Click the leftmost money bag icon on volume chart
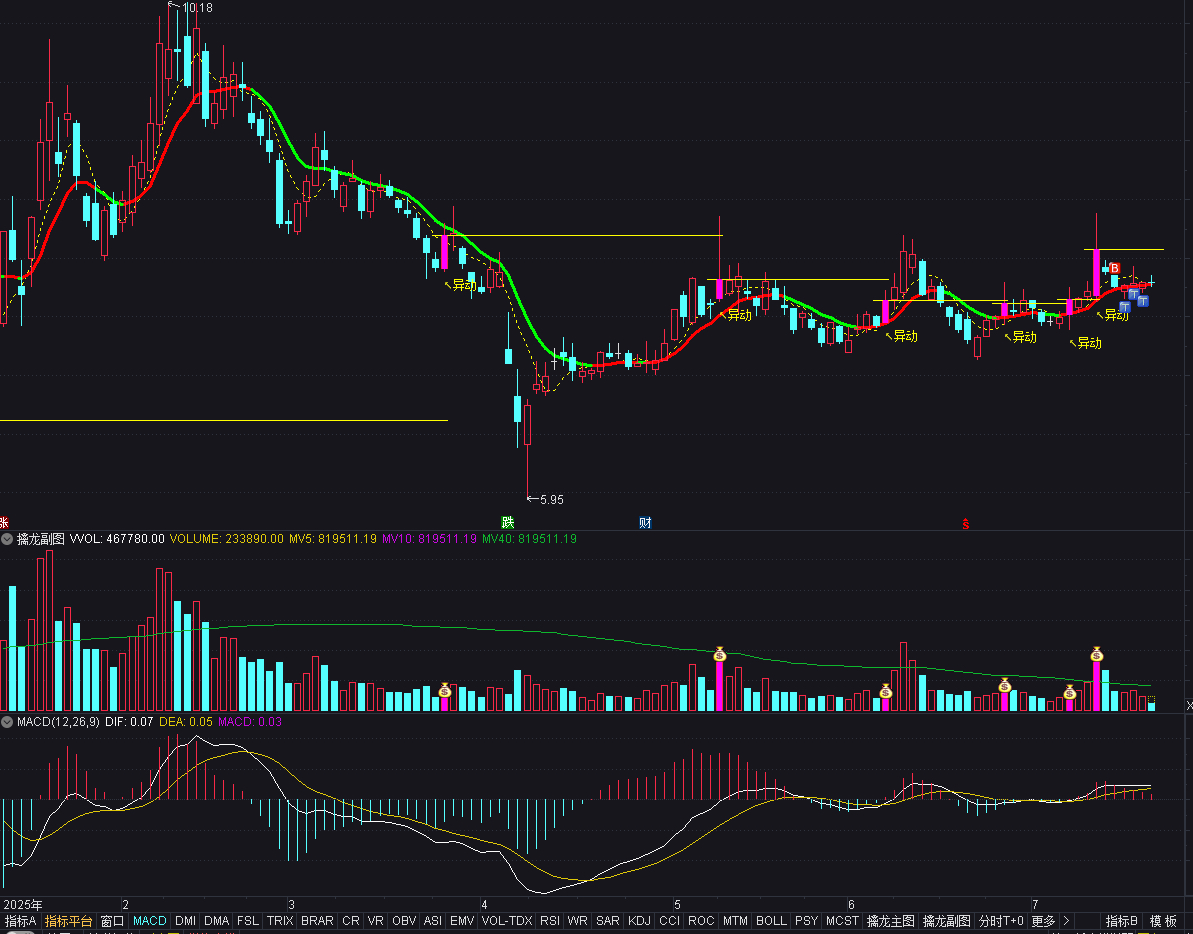Screen dimensions: 1193x934 point(445,691)
